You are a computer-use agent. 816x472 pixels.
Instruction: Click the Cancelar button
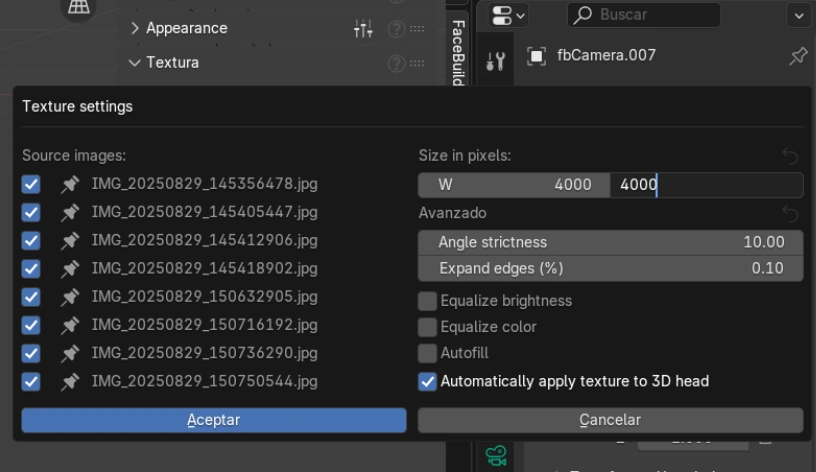coord(610,420)
